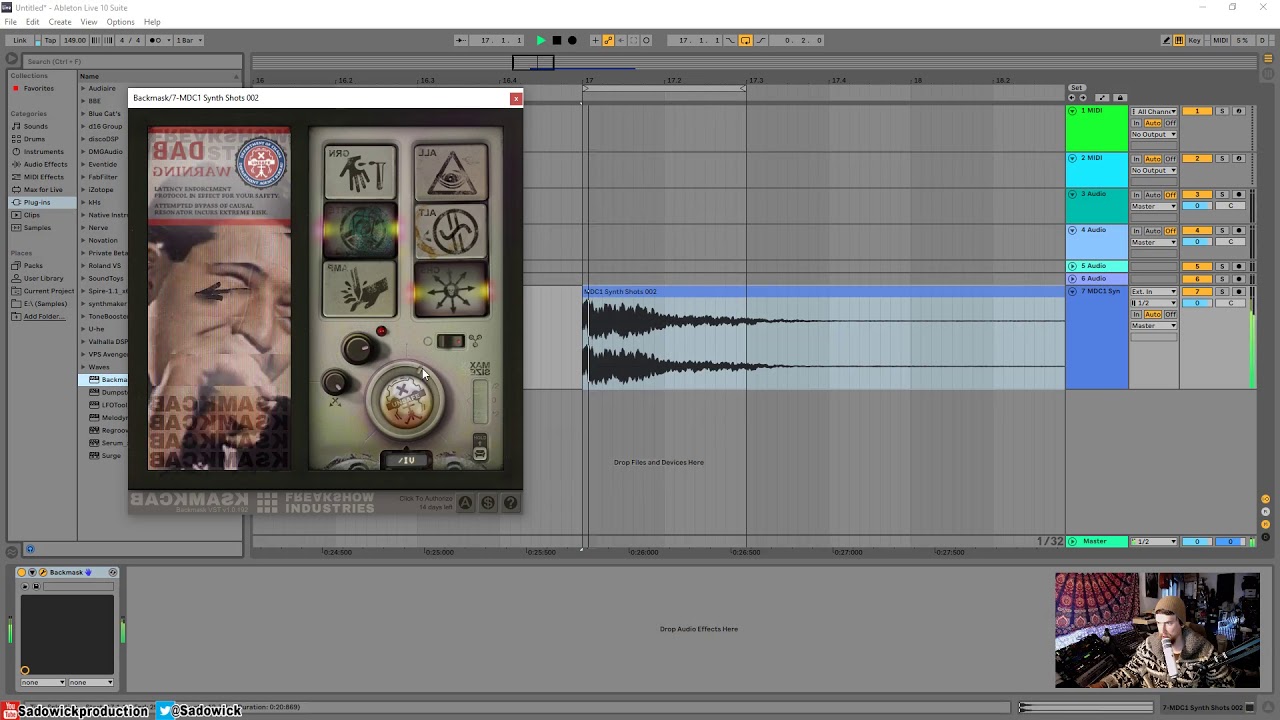Expand the Audiaire plug-in folder
The height and width of the screenshot is (720, 1280).
(x=83, y=88)
